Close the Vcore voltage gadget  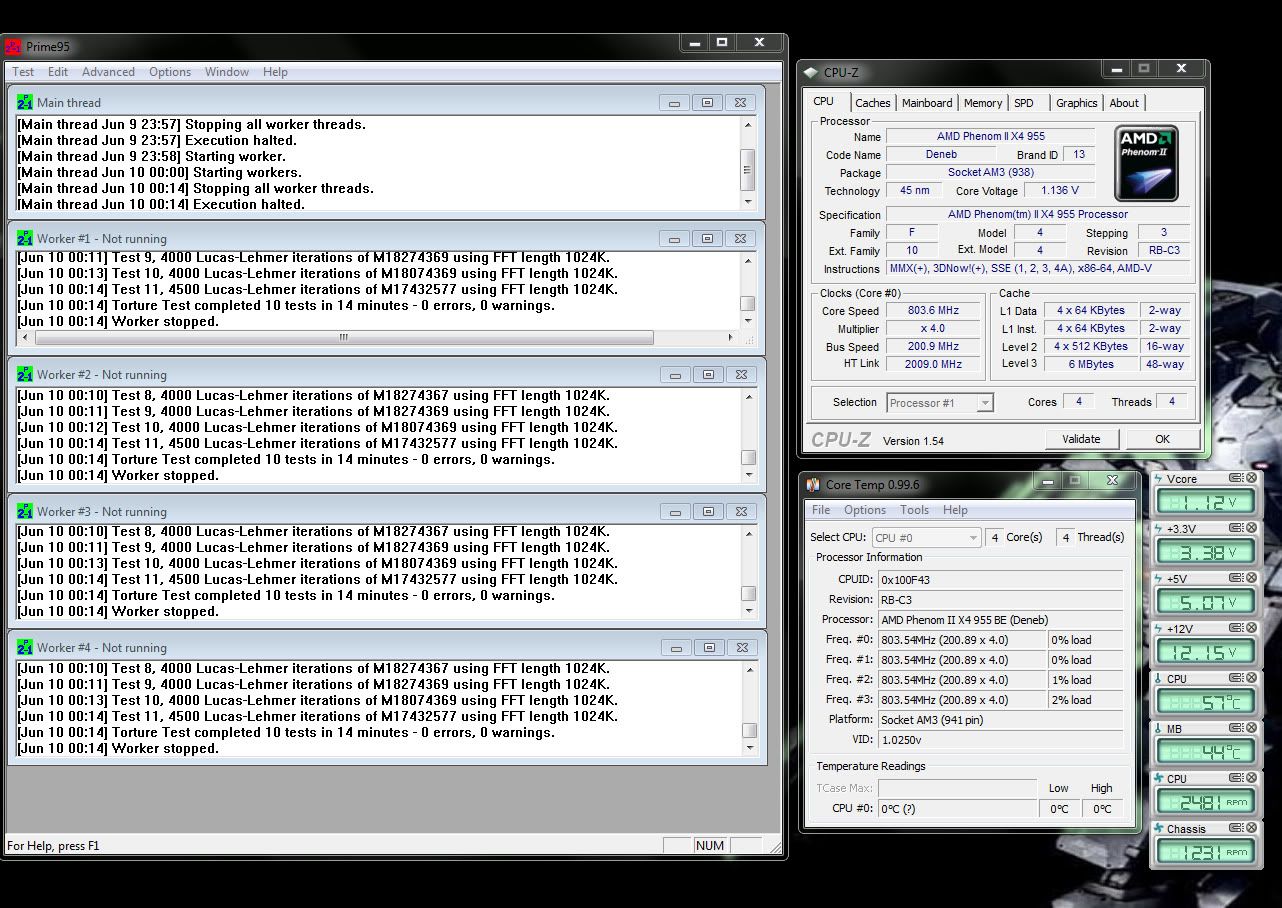pos(1251,478)
